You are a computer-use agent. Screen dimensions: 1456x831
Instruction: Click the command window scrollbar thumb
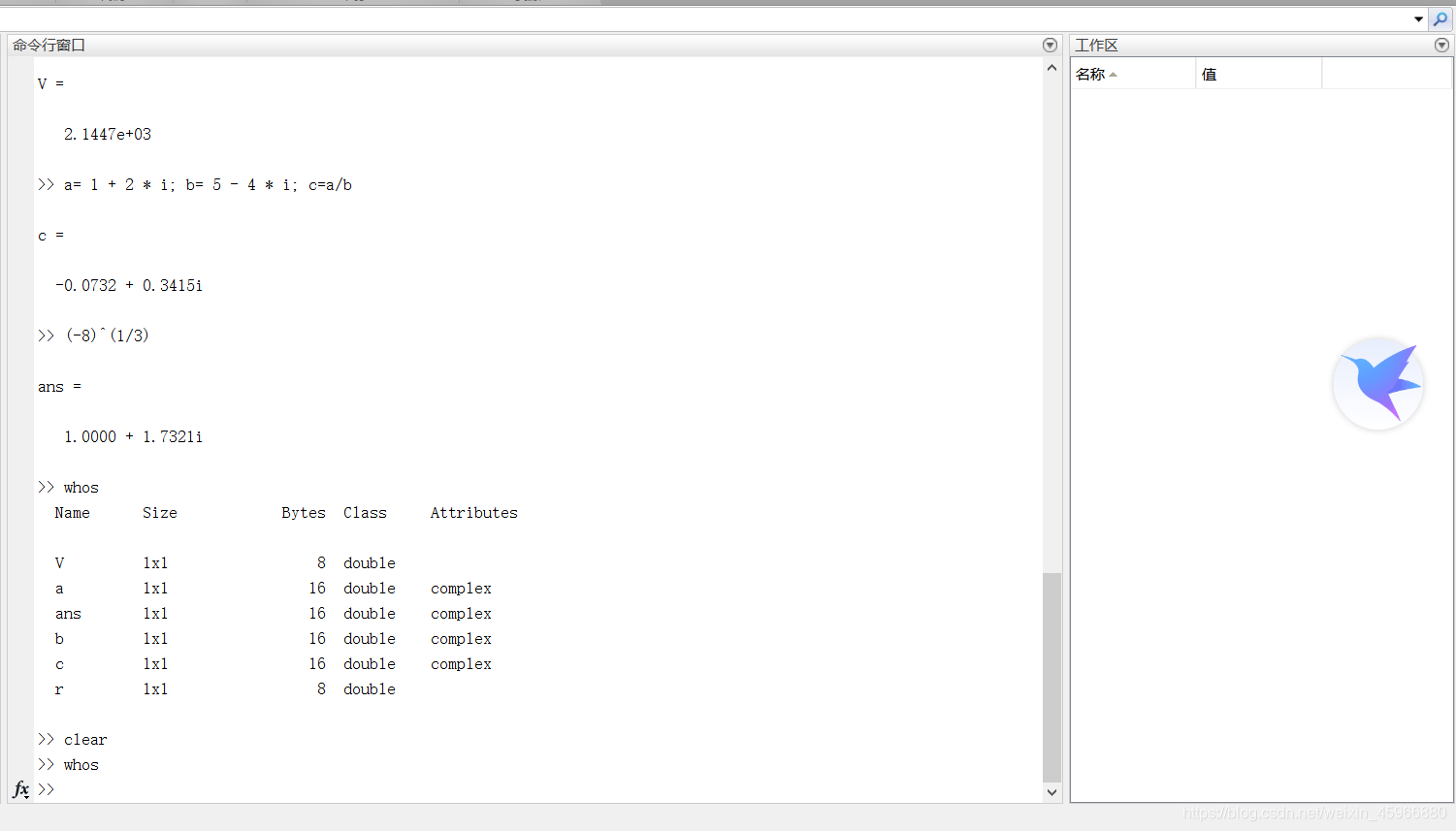pos(1052,677)
